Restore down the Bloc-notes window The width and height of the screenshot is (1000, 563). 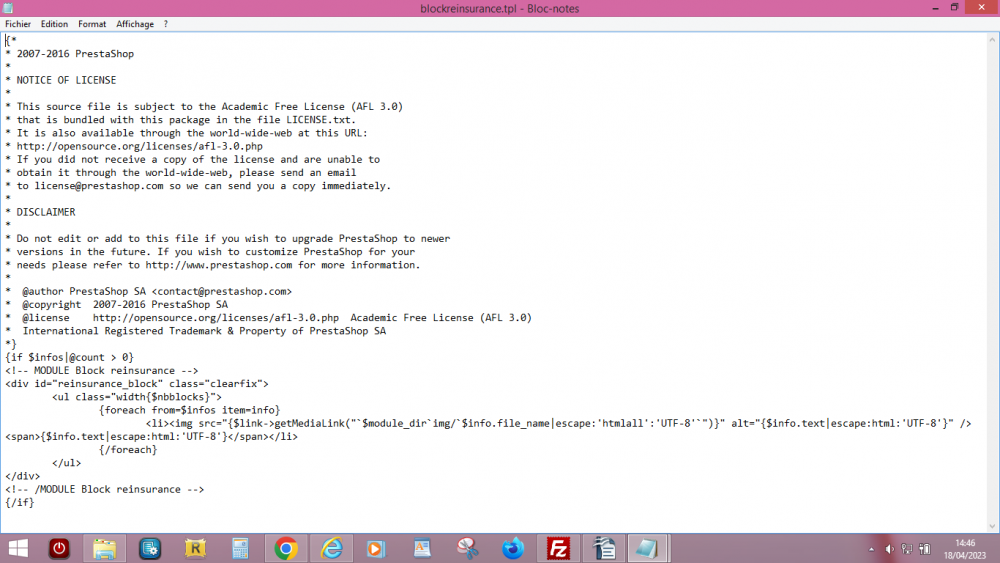(955, 8)
